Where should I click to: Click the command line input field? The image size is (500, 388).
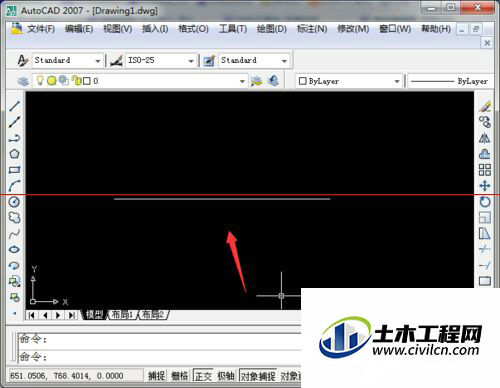click(x=159, y=357)
